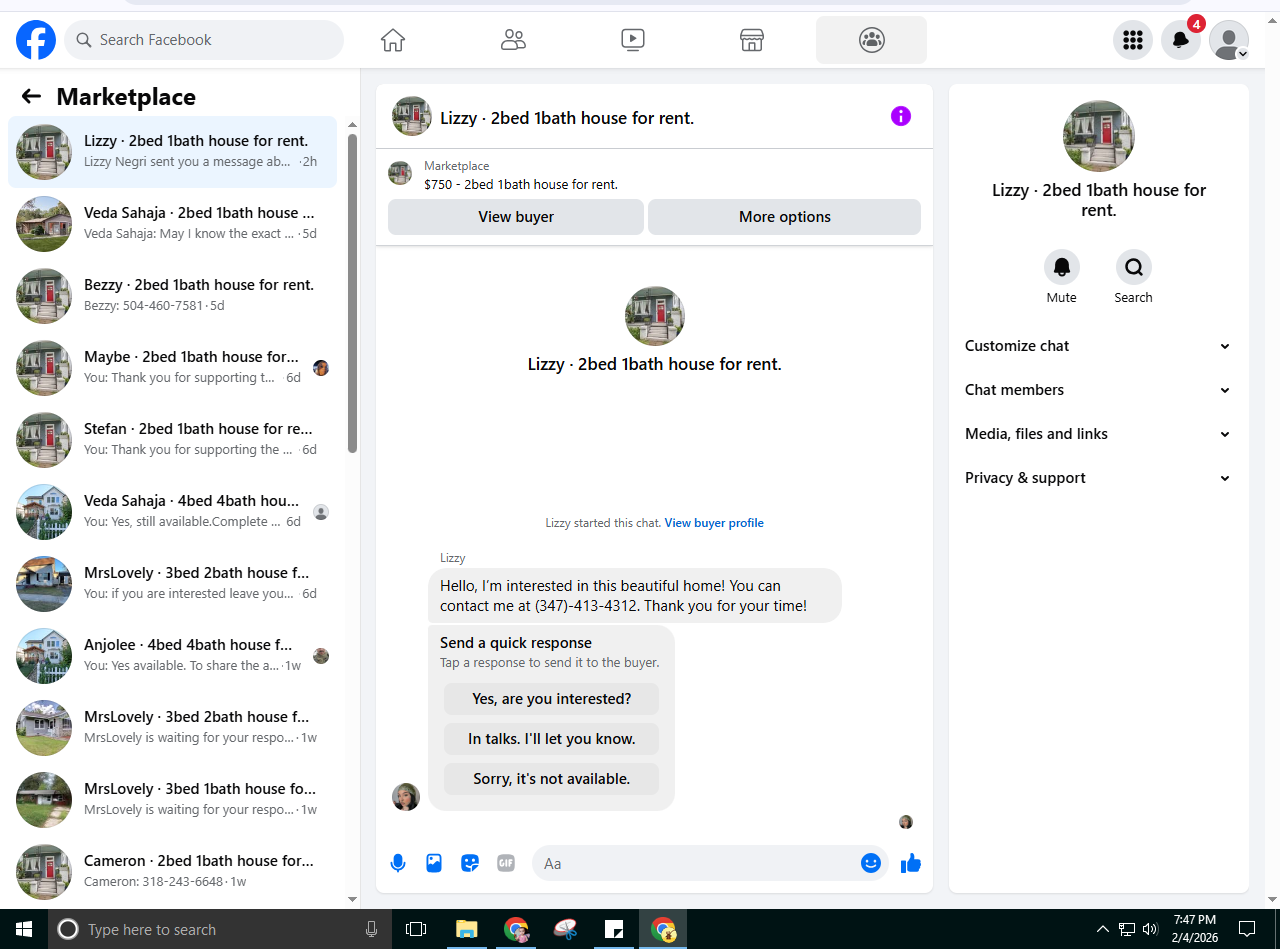The width and height of the screenshot is (1280, 949).
Task: Expand the Customize chat section
Action: coord(1098,346)
